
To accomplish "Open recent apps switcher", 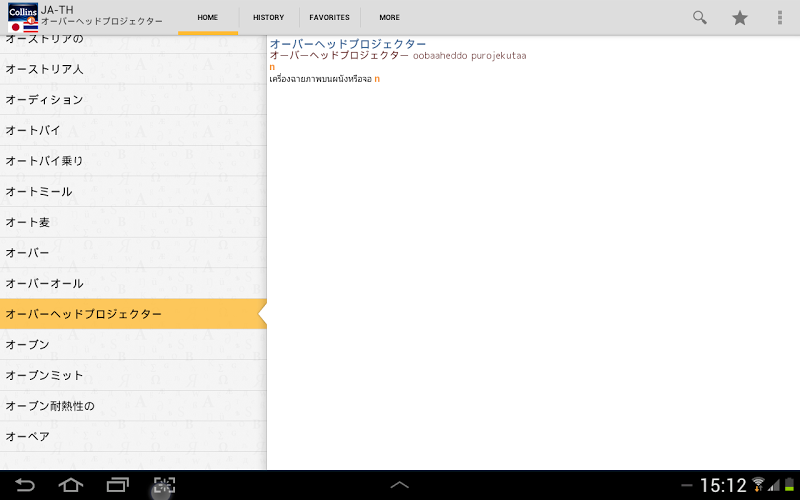I will point(117,485).
